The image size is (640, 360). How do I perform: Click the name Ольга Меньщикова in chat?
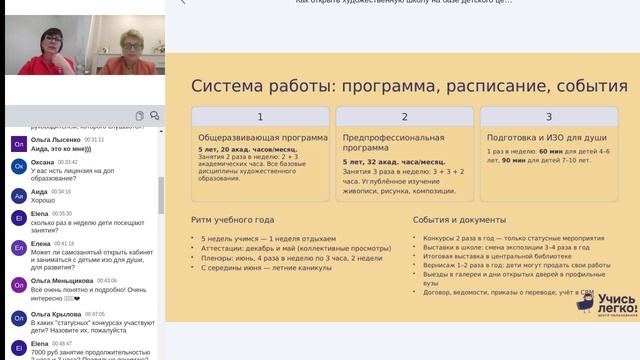point(62,281)
